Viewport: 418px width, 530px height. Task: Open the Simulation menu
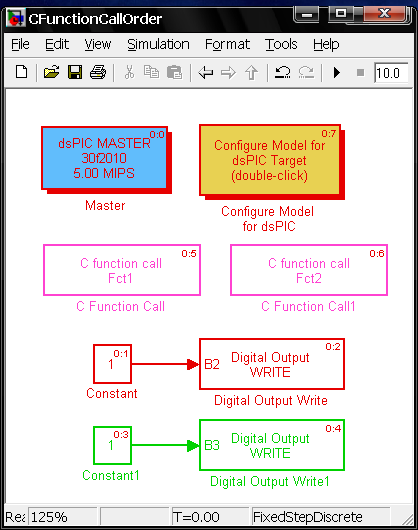(158, 45)
